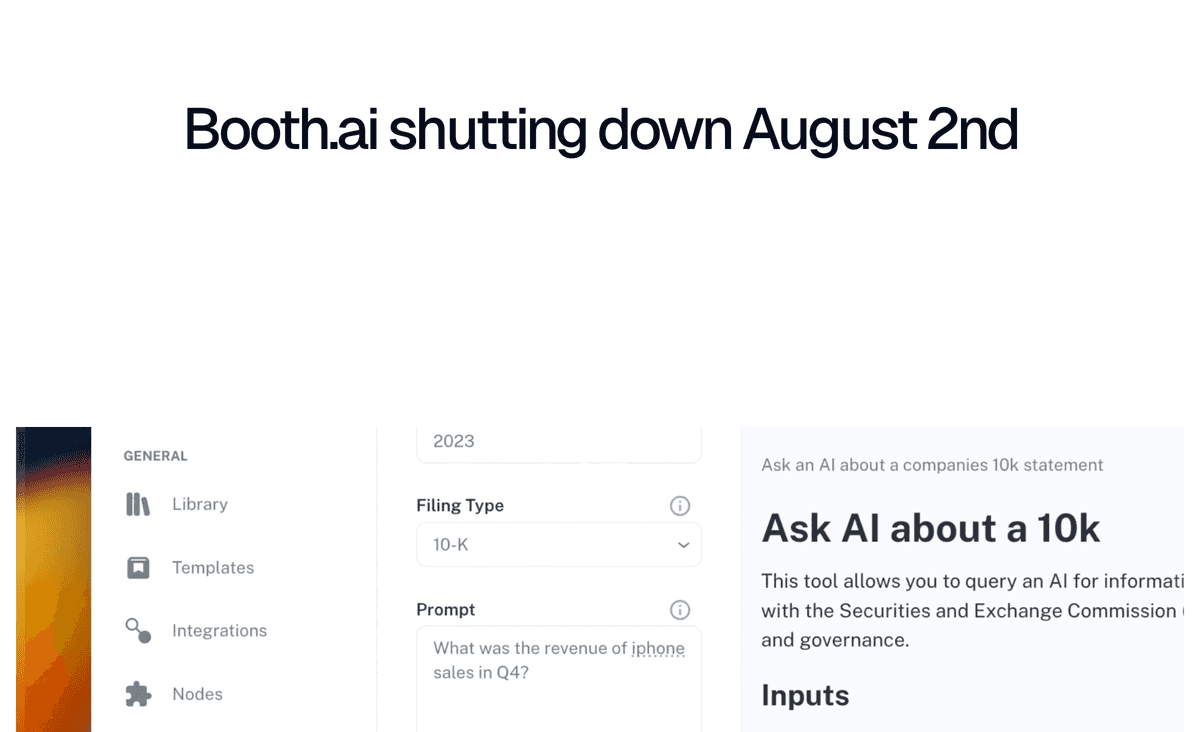Click the Integrations connector icon

coord(138,630)
